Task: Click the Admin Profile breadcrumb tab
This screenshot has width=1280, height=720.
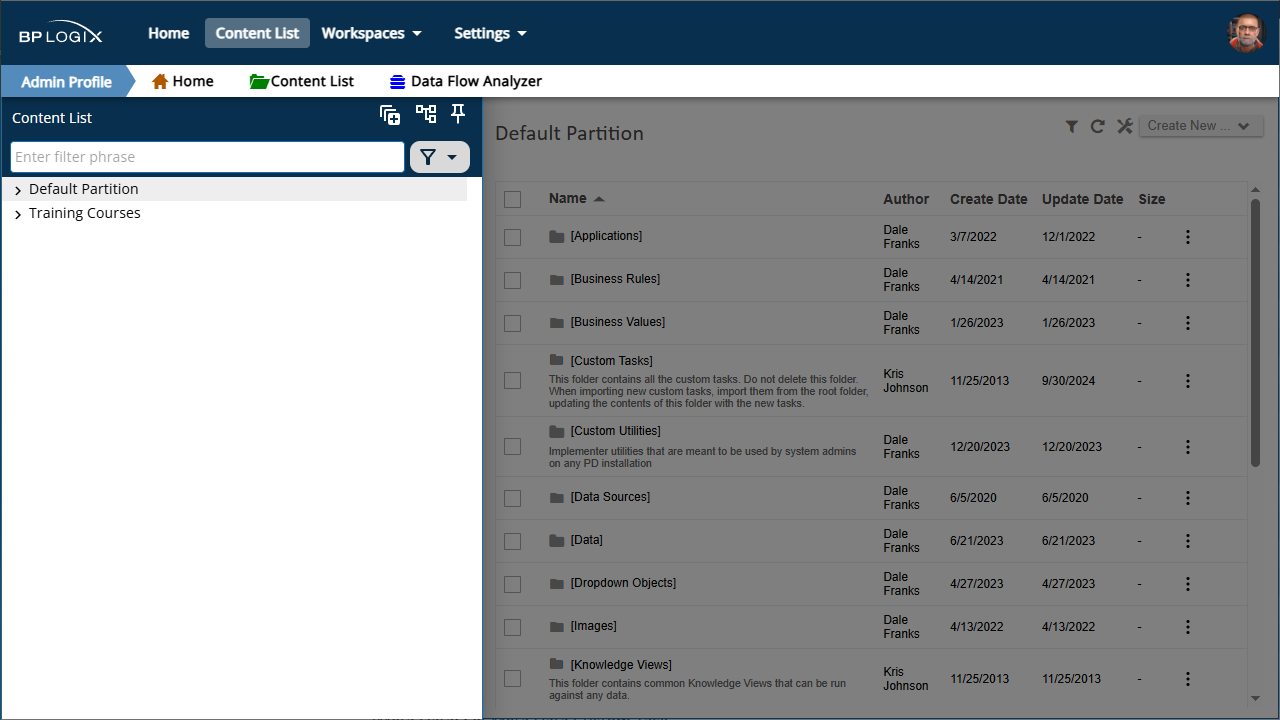Action: tap(66, 82)
